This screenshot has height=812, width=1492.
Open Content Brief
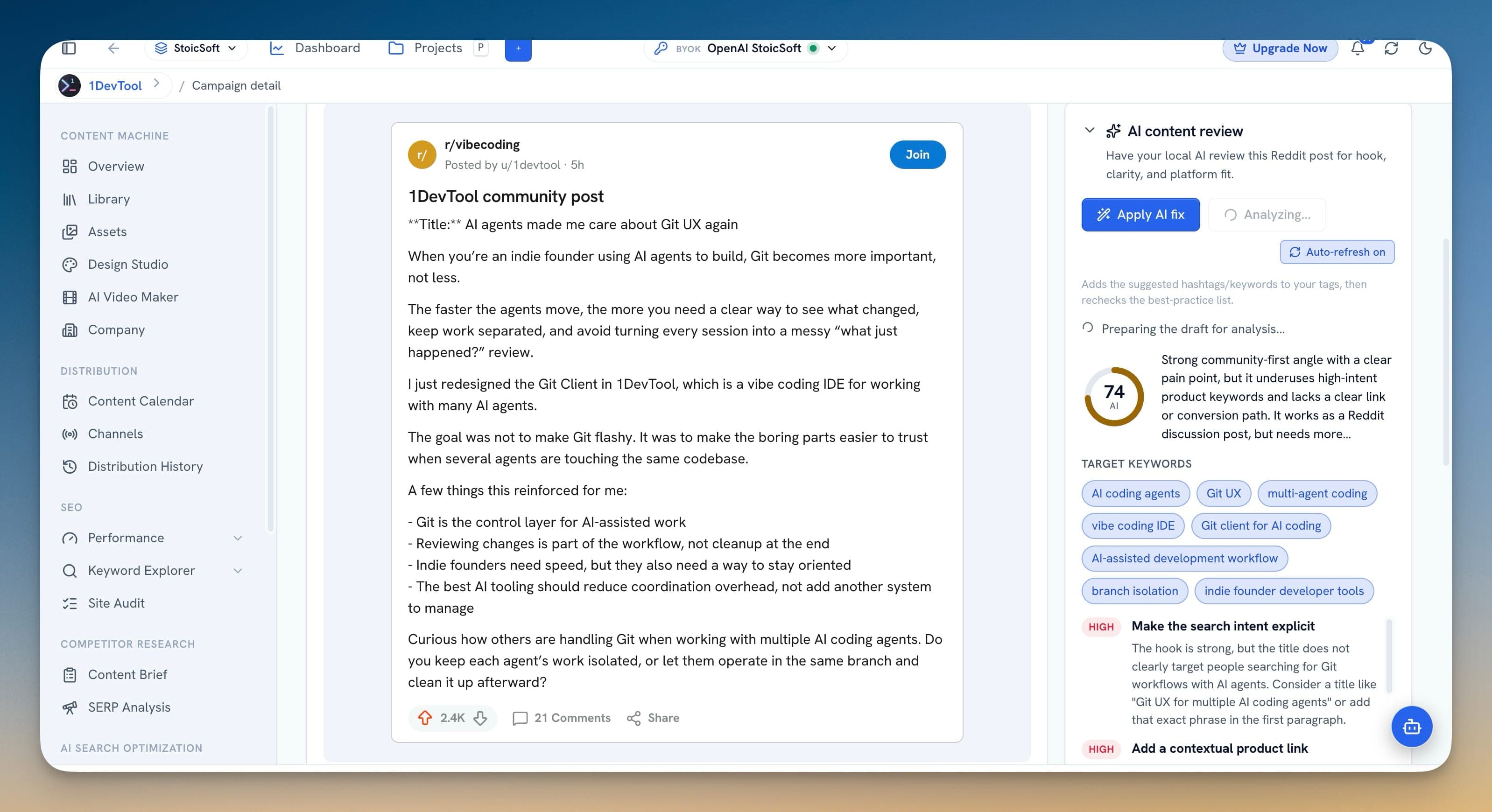[127, 674]
